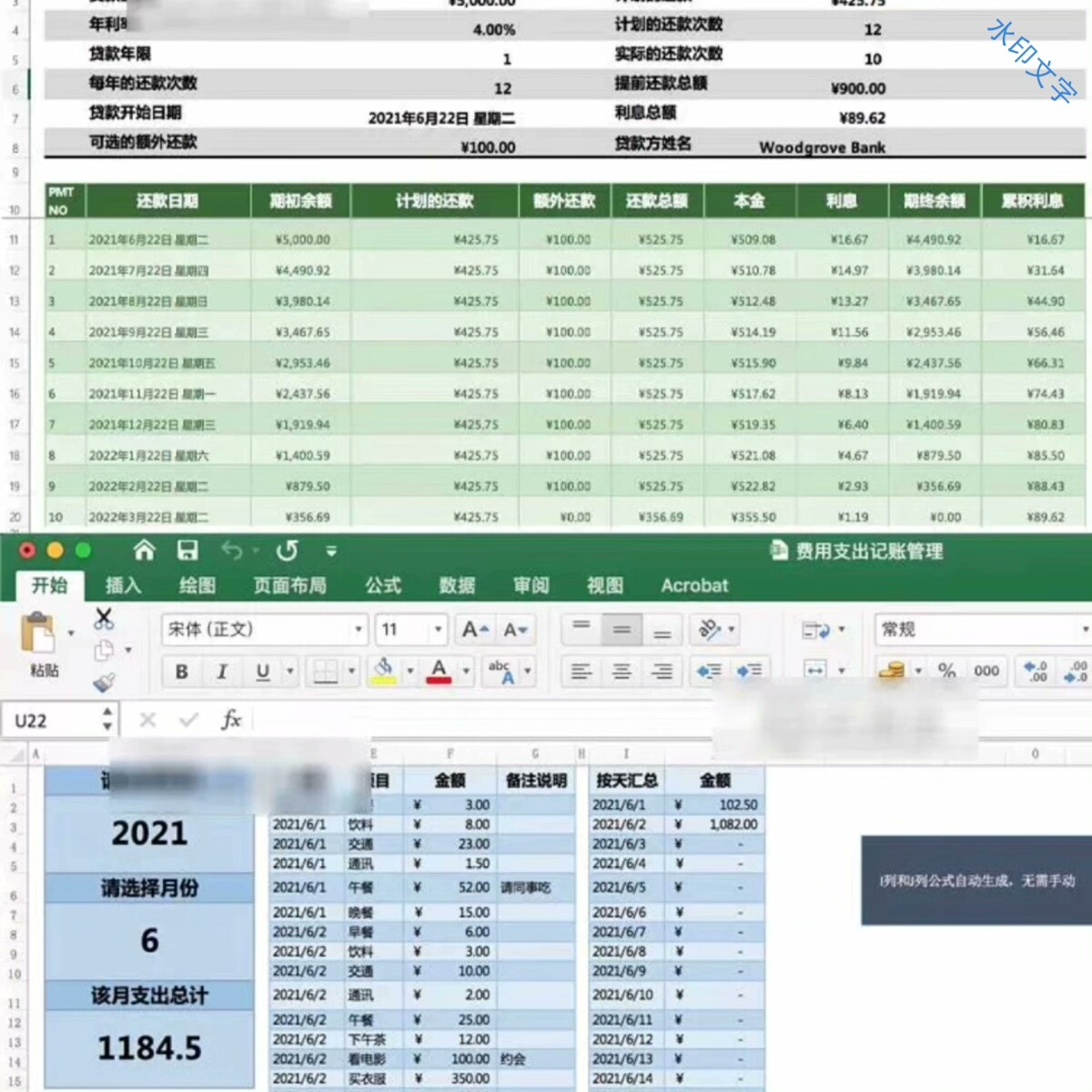Open the Acrobat tab
The height and width of the screenshot is (1092, 1092).
coord(694,585)
